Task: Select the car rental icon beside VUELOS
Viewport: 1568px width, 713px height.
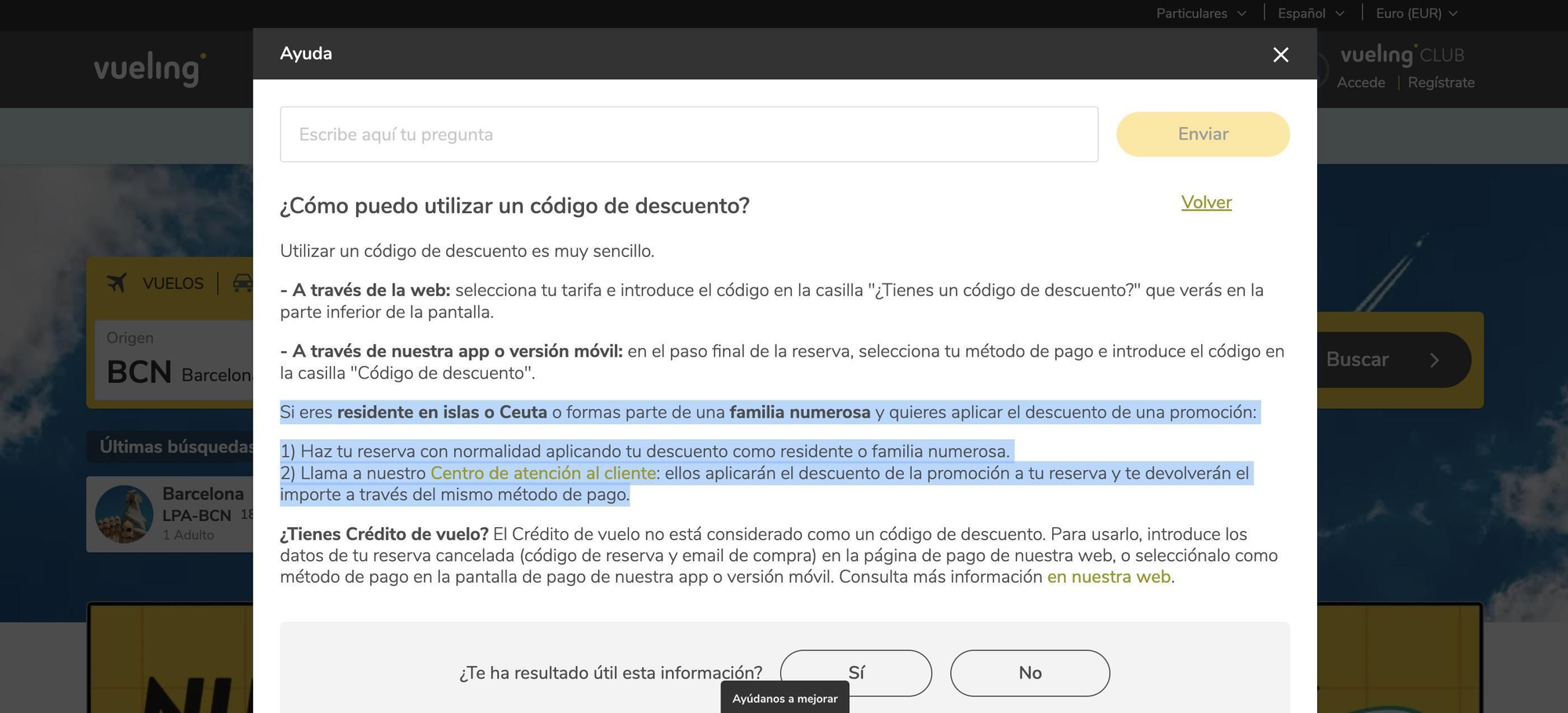Action: coord(243,283)
